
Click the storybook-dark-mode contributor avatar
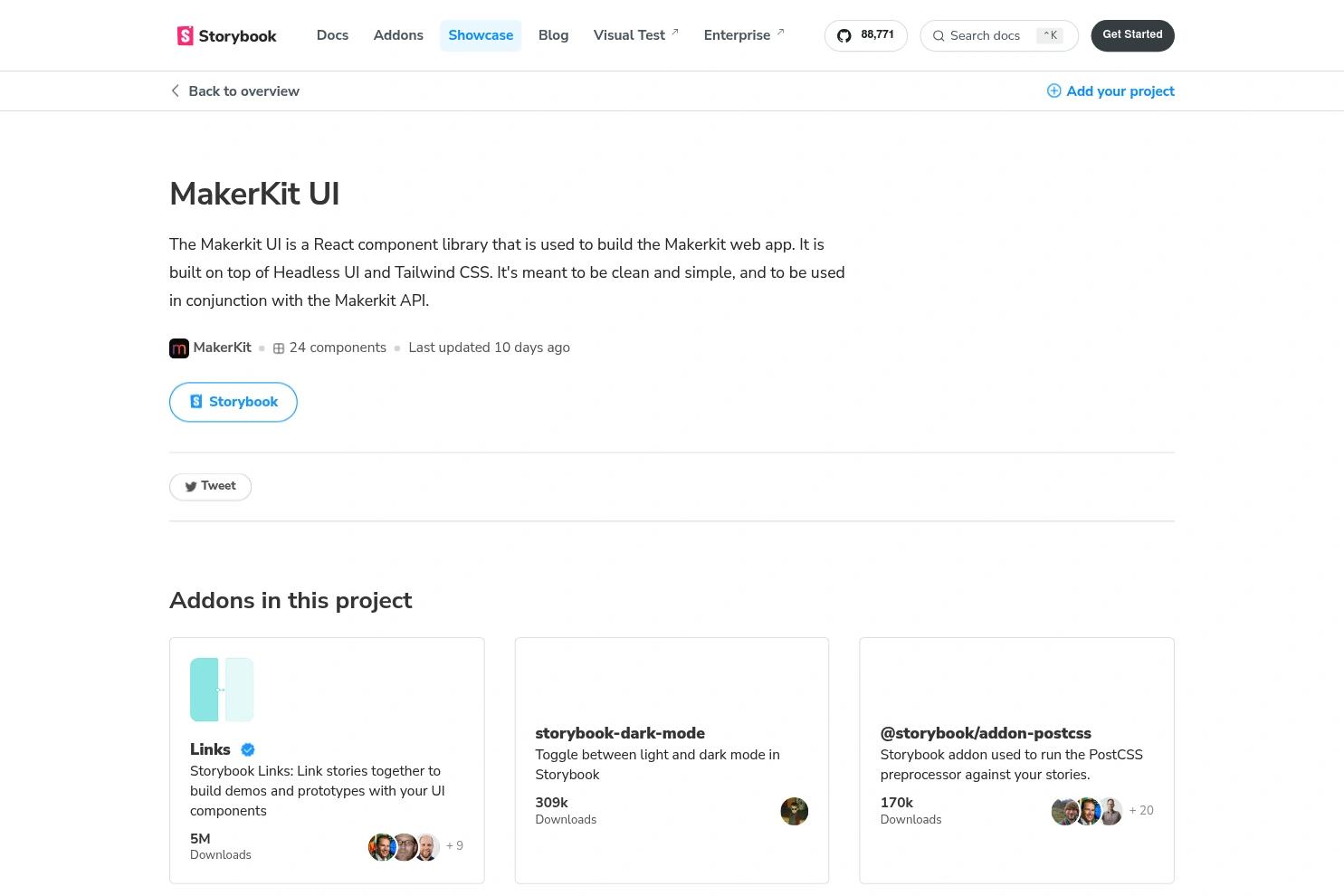pos(794,811)
